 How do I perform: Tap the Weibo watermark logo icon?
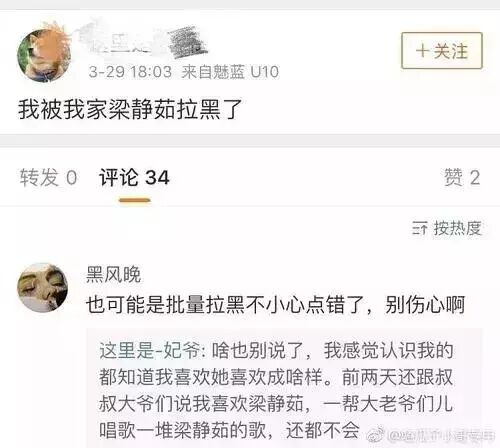pos(376,435)
